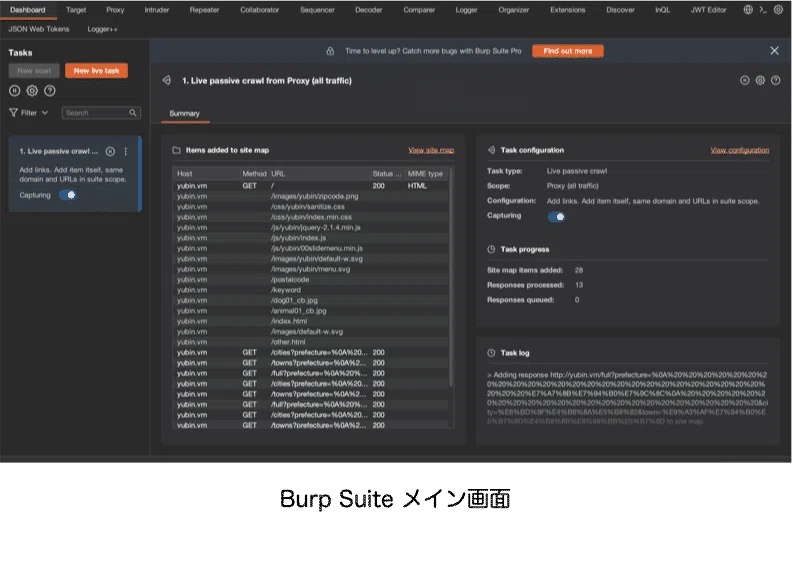Viewport: 792px width, 562px height.
Task: Expand the Filter dropdown arrow
Action: [x=45, y=113]
